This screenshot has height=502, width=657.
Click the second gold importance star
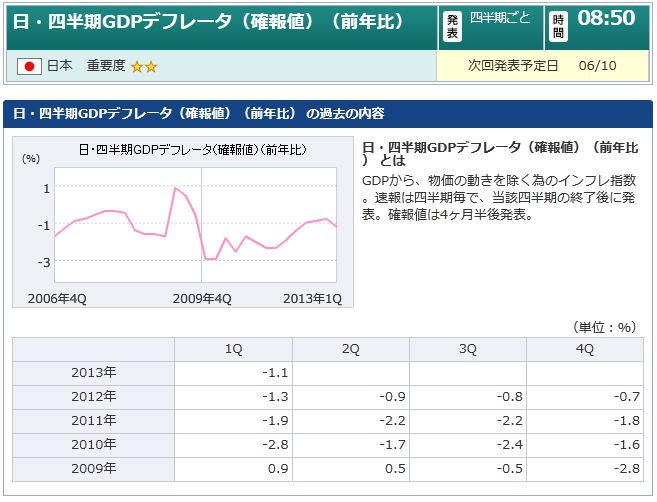click(x=151, y=67)
